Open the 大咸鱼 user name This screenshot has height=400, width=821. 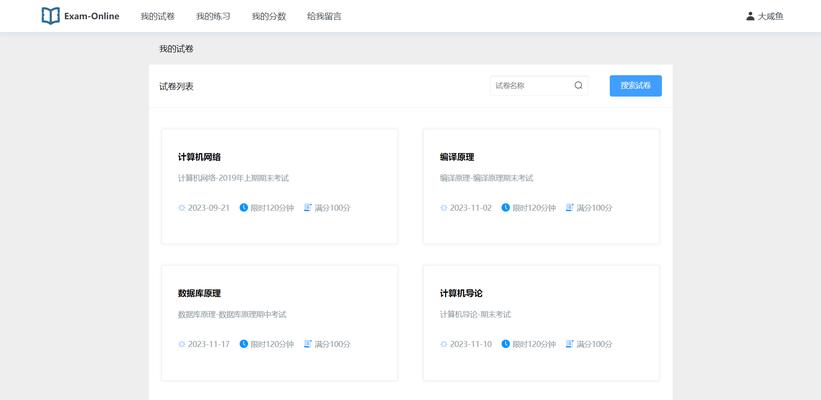771,16
